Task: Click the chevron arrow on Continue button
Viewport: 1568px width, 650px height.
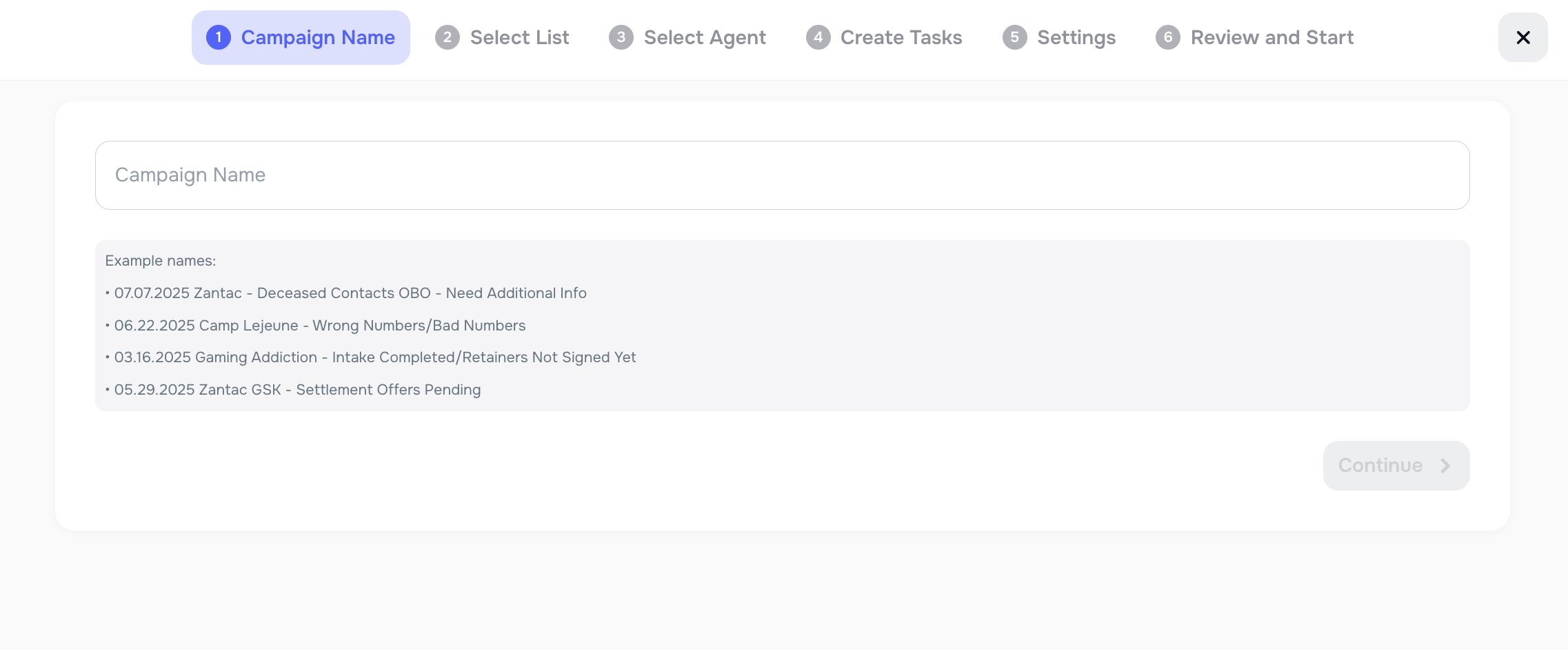Action: pyautogui.click(x=1445, y=466)
